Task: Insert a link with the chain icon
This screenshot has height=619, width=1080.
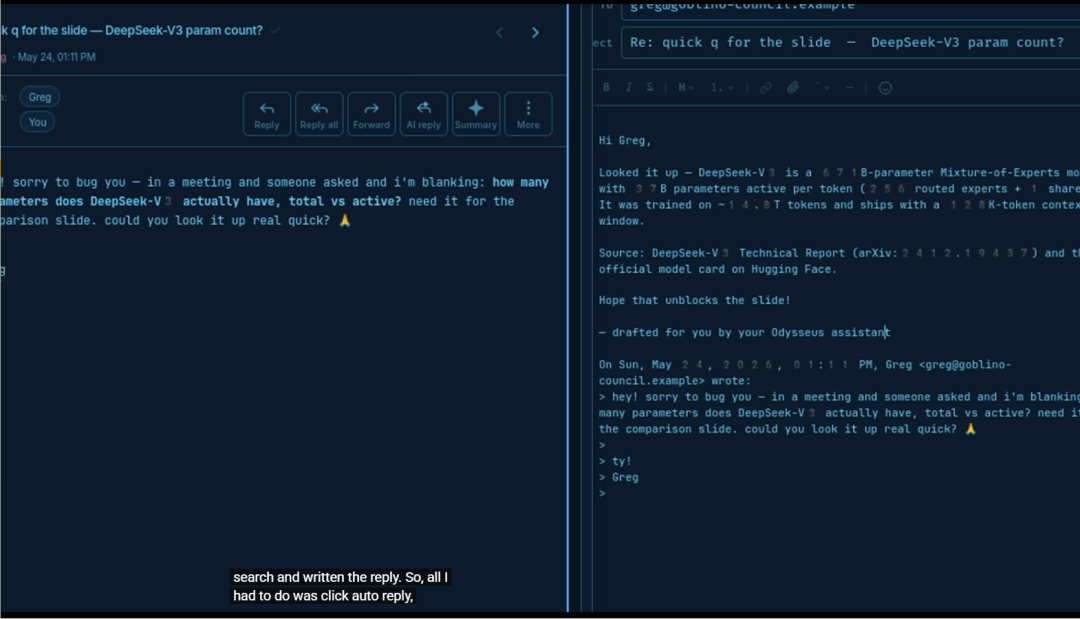Action: pyautogui.click(x=765, y=87)
